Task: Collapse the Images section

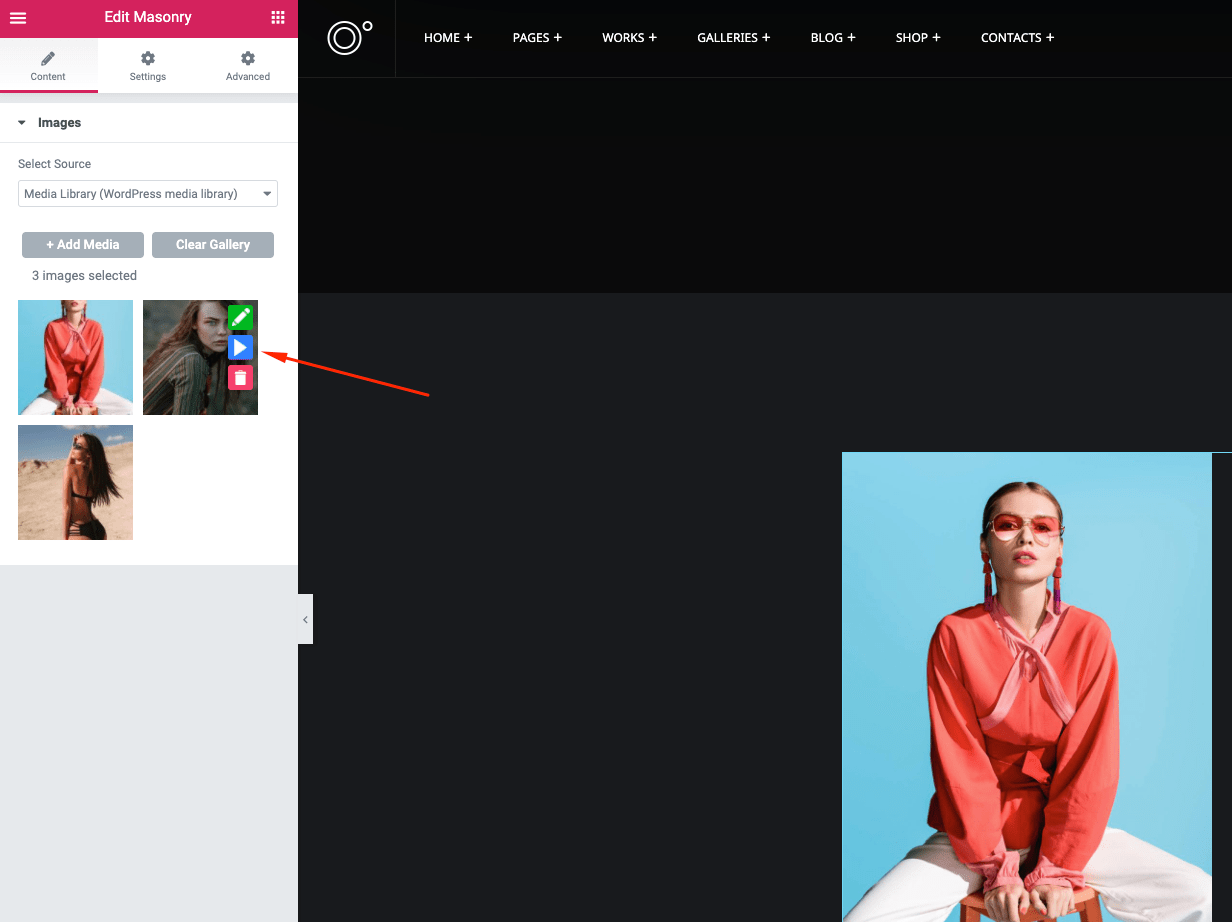Action: pos(149,123)
